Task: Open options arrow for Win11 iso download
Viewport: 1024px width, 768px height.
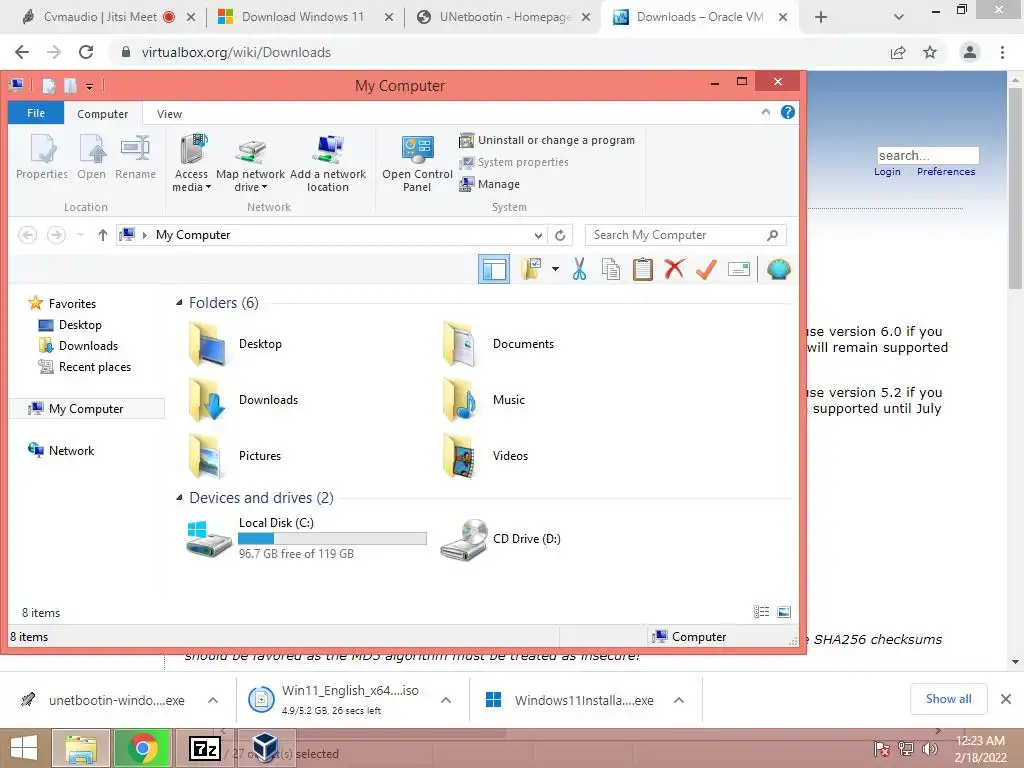Action: pos(446,700)
